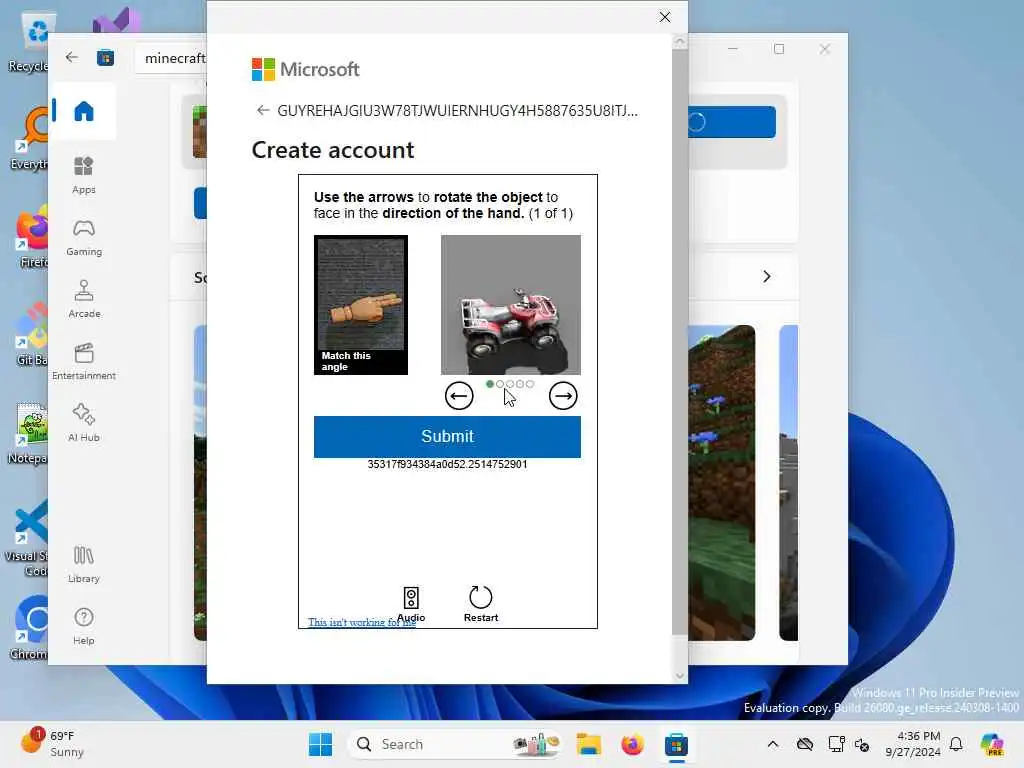Viewport: 1024px width, 768px height.
Task: Open the Minecraft screenshot thumbnail in Store
Action: (x=722, y=483)
